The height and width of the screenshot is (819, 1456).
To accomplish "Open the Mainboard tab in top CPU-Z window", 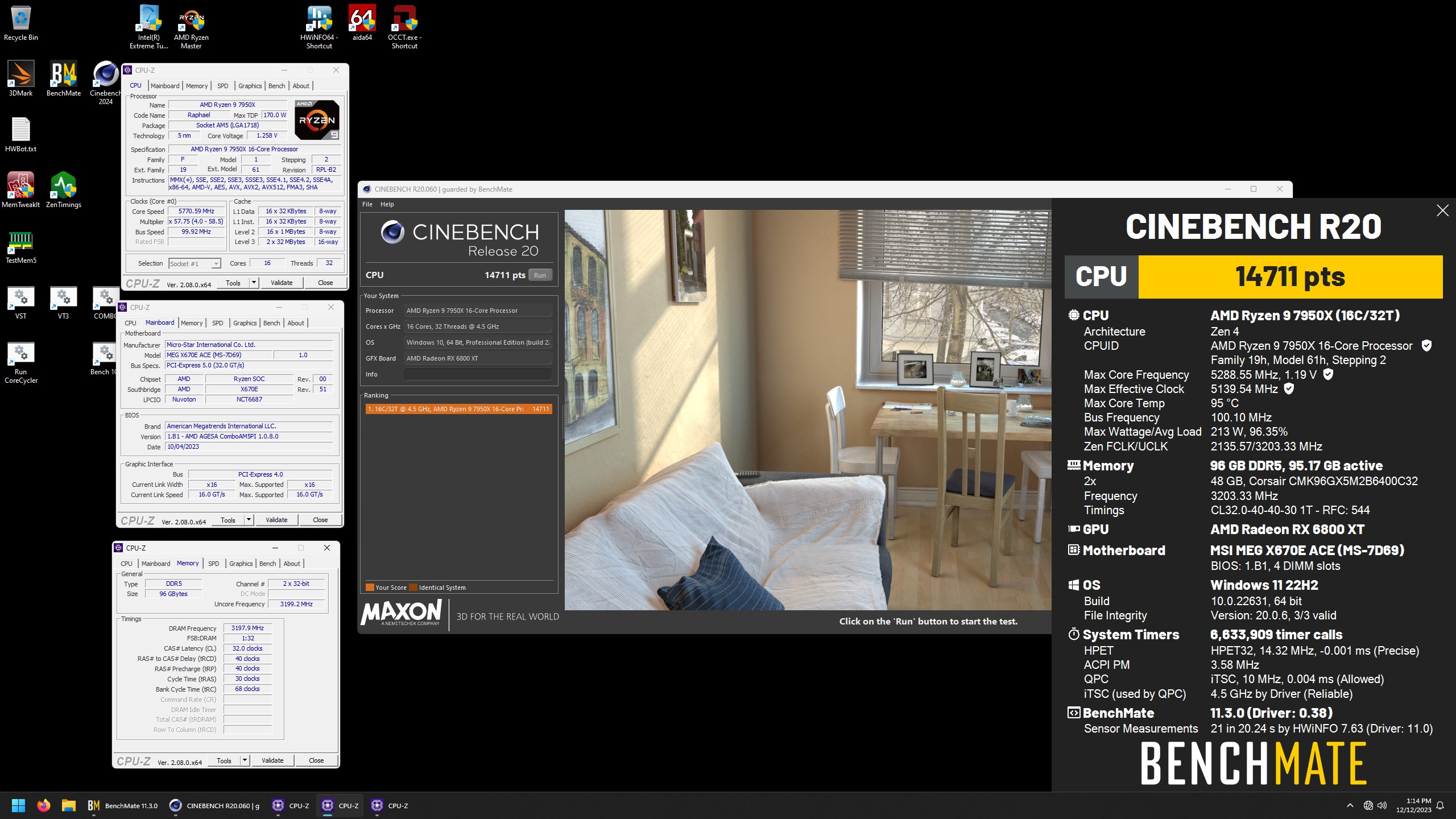I will (x=165, y=86).
